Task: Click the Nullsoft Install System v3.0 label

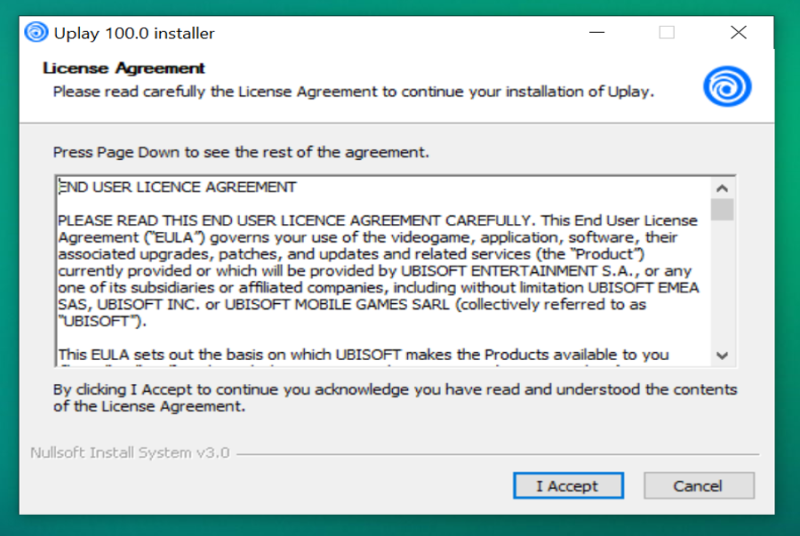Action: coord(130,453)
